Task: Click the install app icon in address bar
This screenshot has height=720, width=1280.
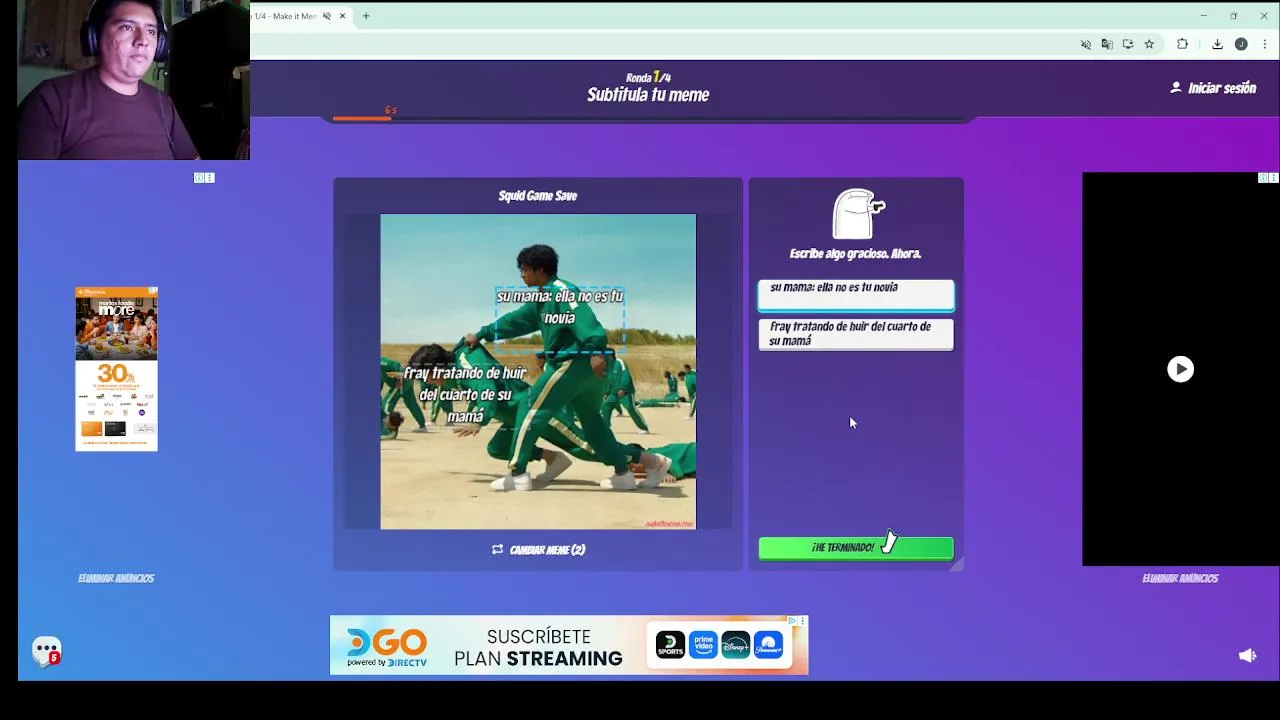Action: tap(1128, 44)
